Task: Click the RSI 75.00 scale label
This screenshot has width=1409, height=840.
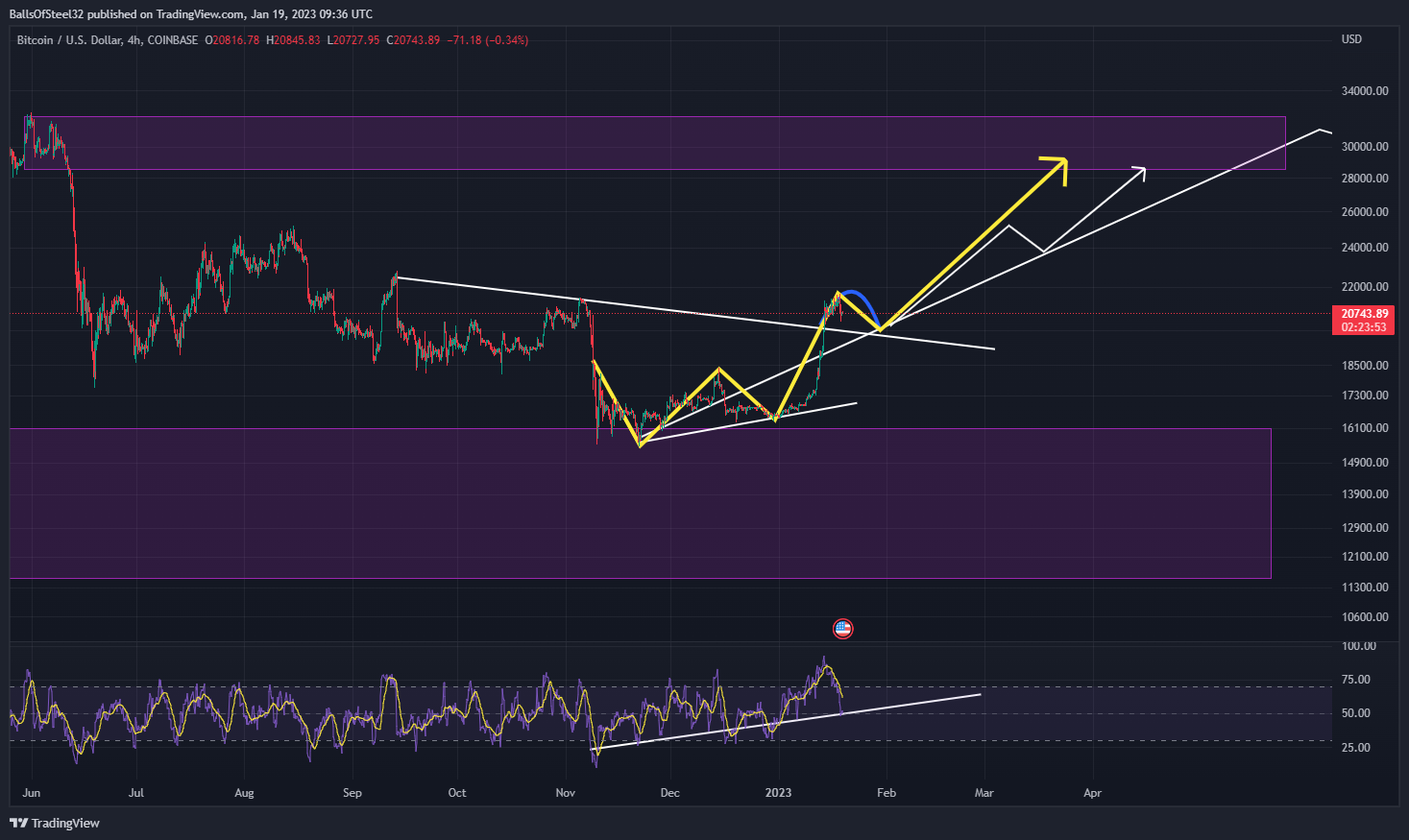Action: coord(1356,680)
